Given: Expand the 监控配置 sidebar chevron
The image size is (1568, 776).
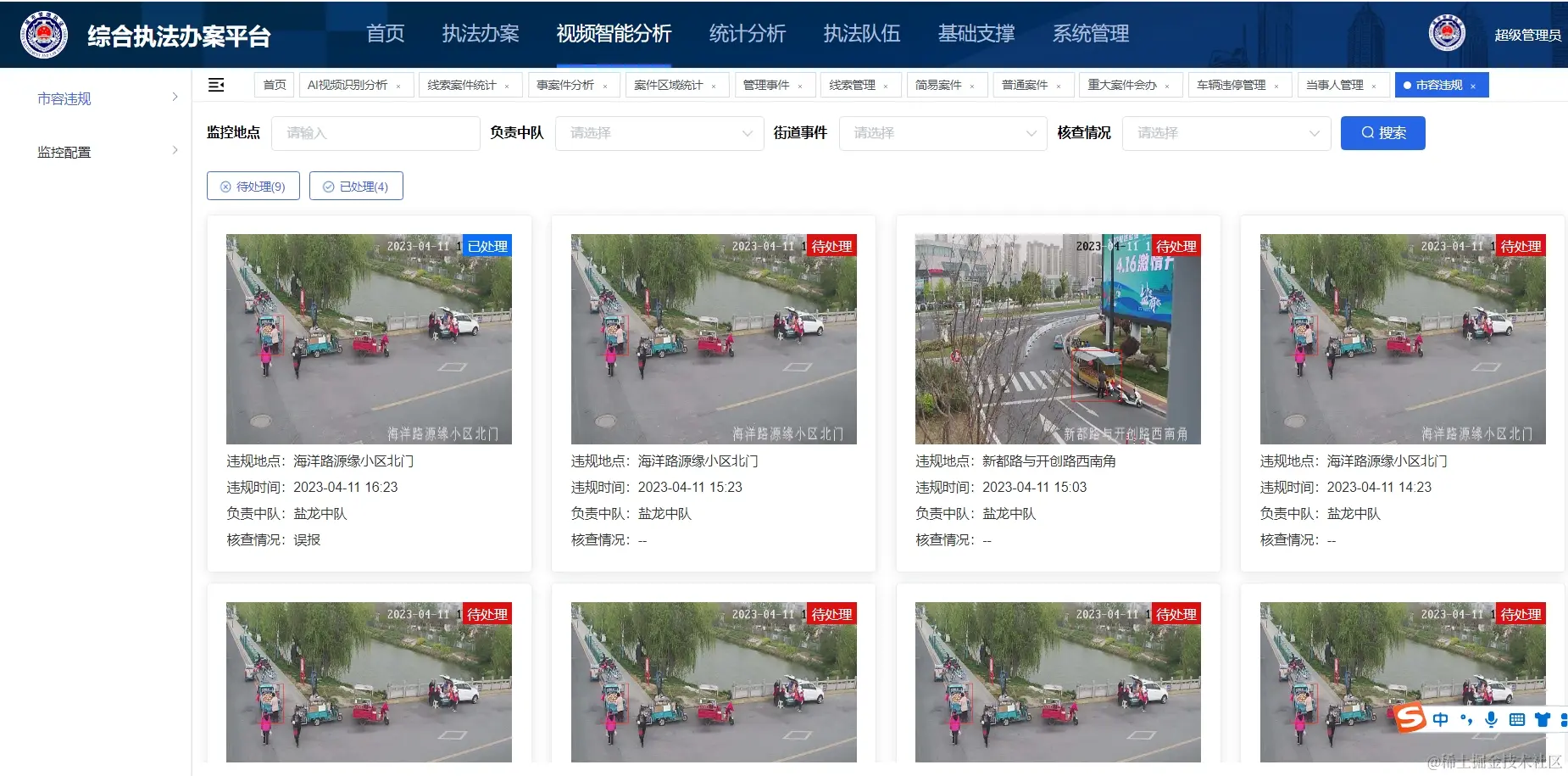Looking at the screenshot, I should (175, 150).
